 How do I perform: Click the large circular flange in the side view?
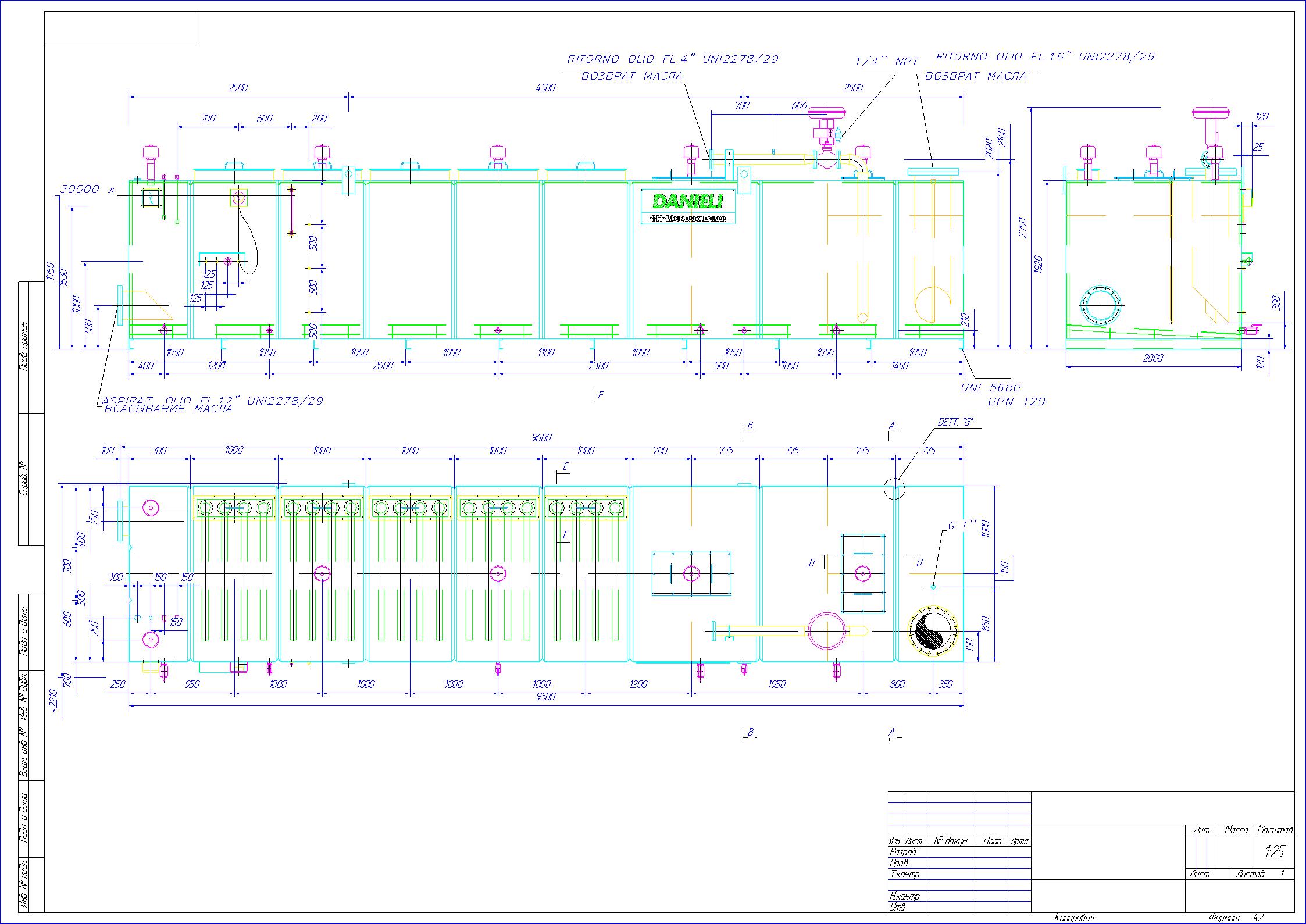point(1100,305)
